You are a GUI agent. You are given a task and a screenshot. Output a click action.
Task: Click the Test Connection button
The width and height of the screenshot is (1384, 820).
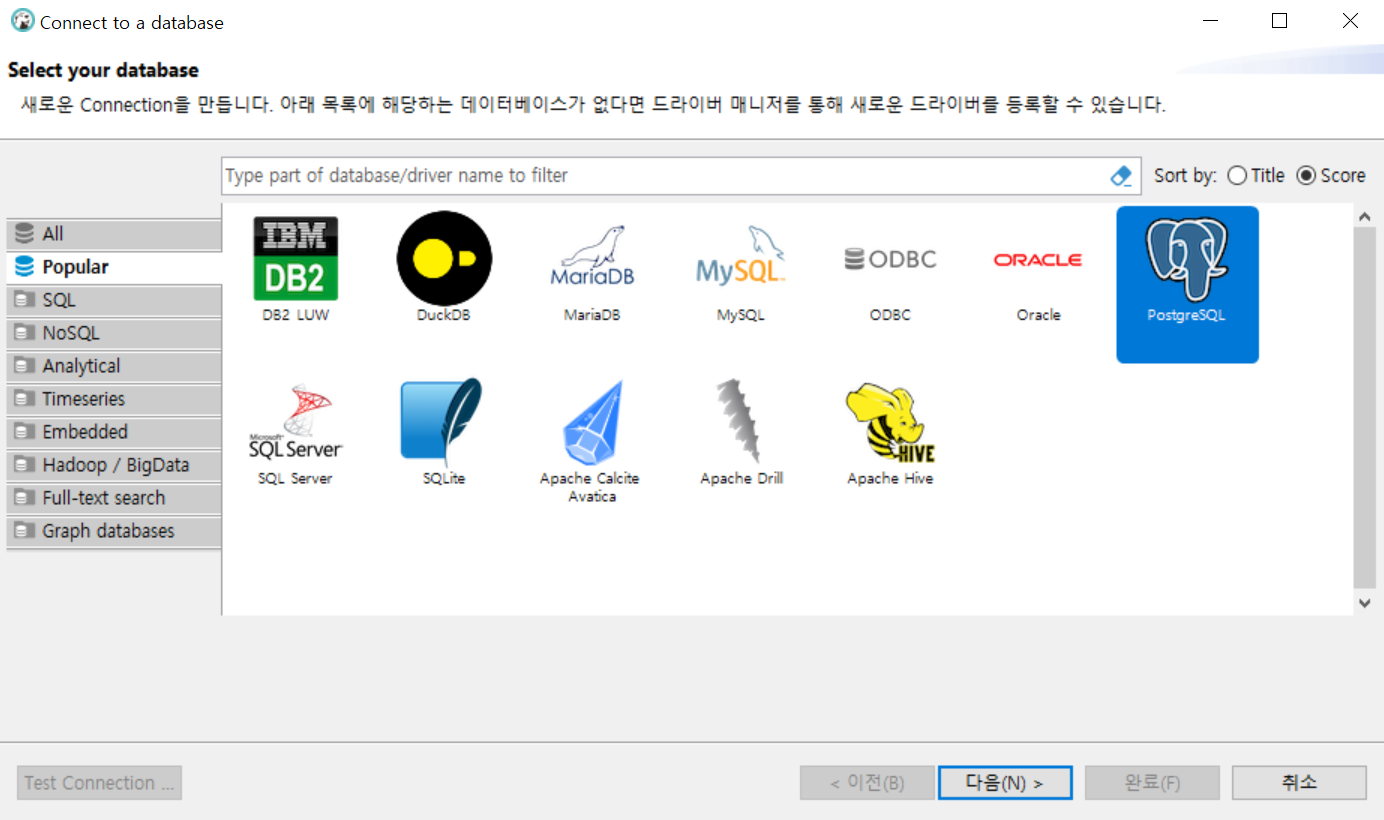[99, 783]
